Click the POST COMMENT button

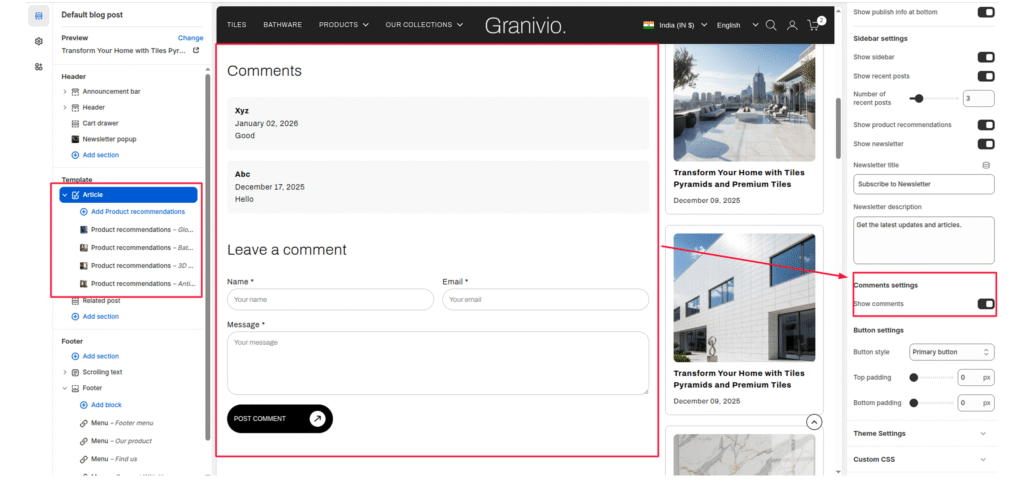(x=279, y=419)
